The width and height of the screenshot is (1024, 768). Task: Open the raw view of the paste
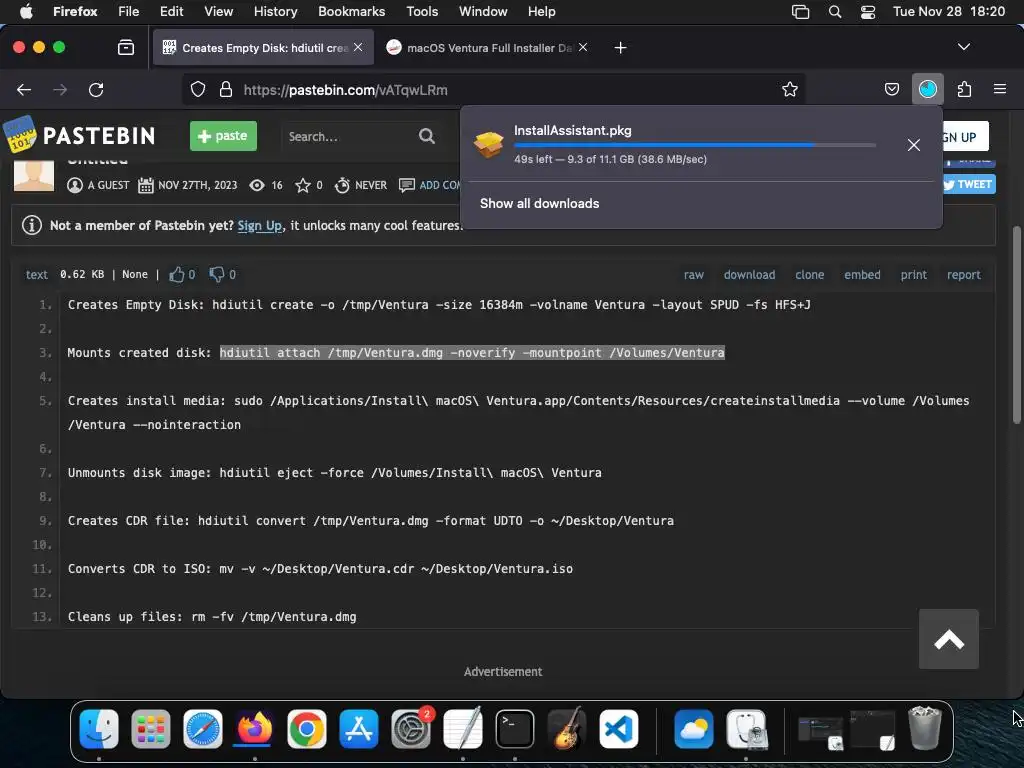694,275
